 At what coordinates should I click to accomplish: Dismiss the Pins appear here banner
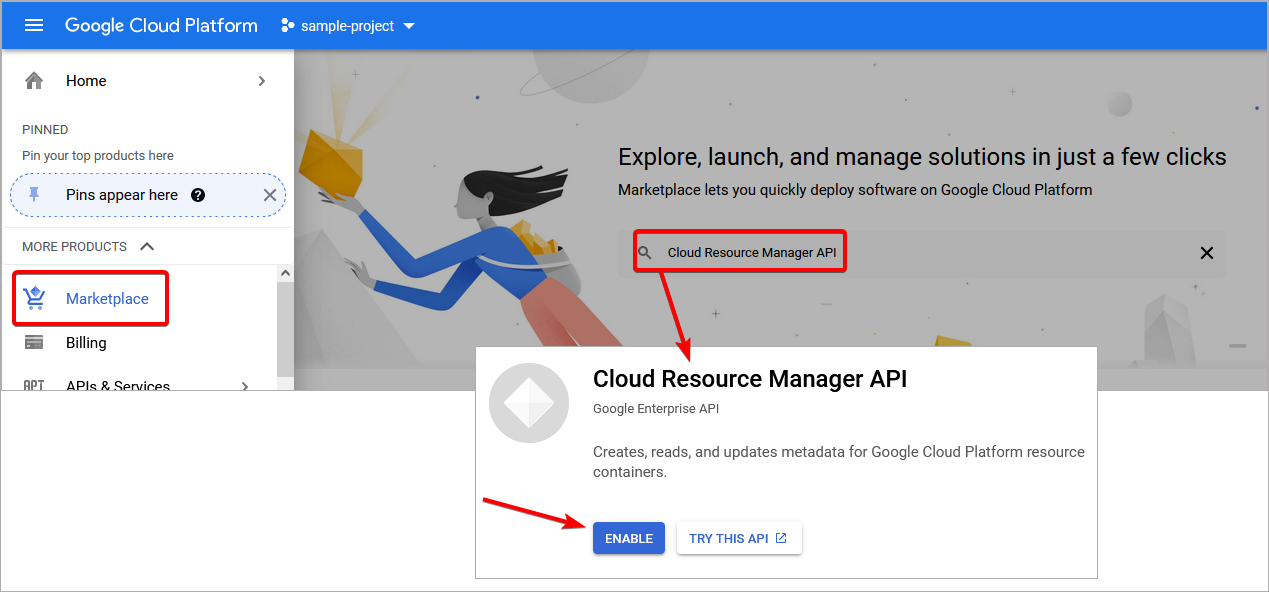[x=269, y=194]
